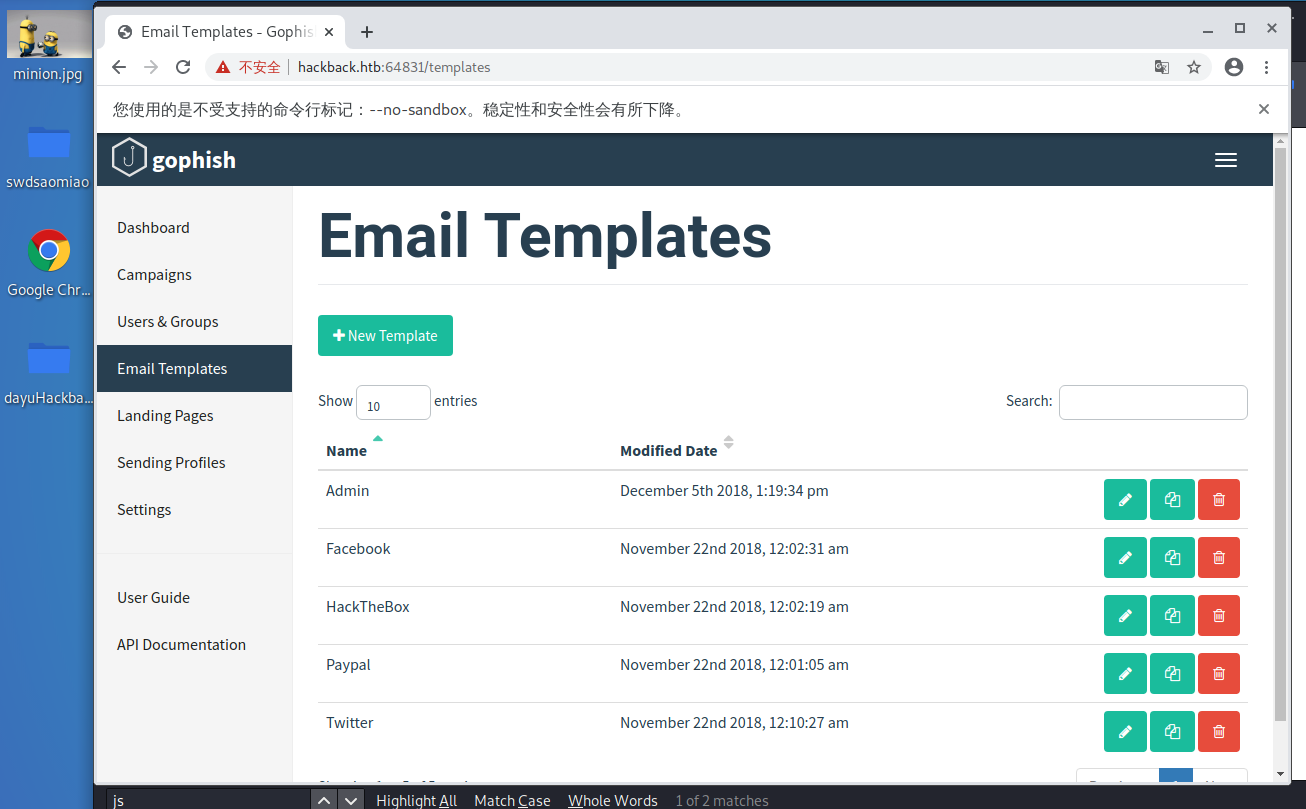Reload the current page

click(183, 67)
